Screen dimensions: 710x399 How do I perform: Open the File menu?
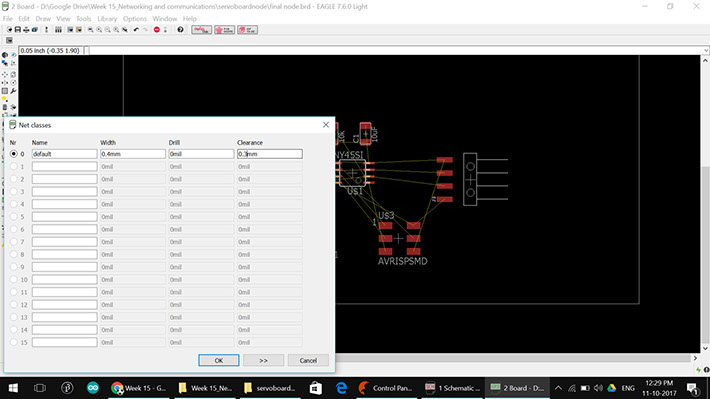[x=8, y=19]
